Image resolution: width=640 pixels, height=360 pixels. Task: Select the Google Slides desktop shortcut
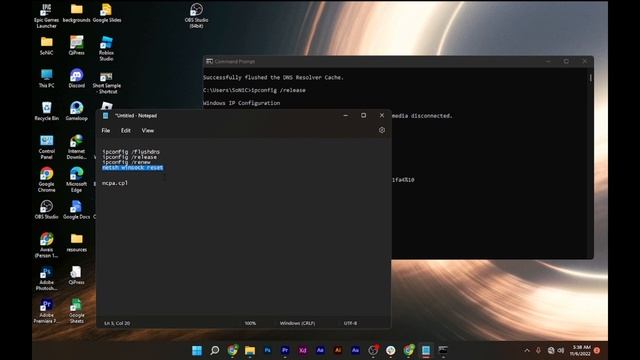(x=107, y=13)
